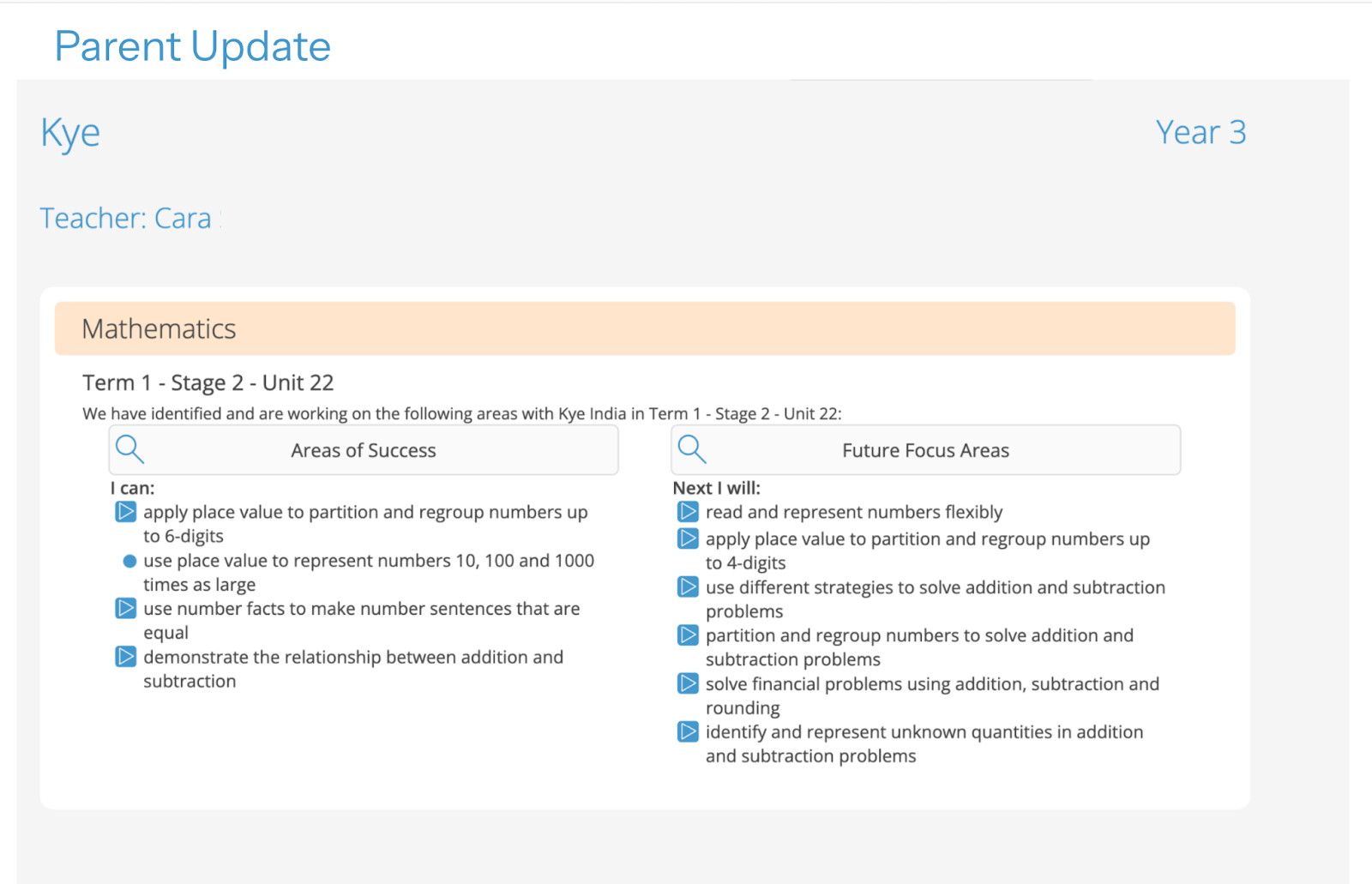Click the magnifier icon in Areas of Success
This screenshot has height=884, width=1372.
tap(129, 449)
